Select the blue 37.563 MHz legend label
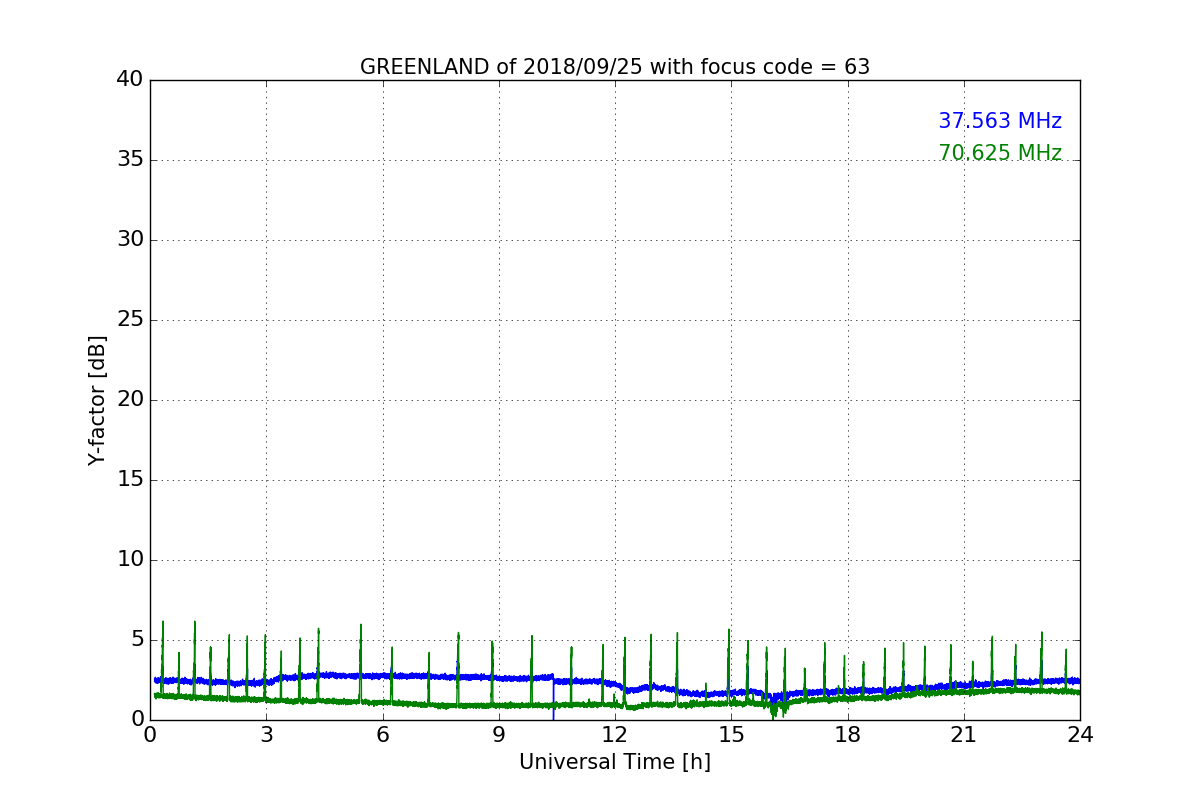This screenshot has height=800, width=1200. point(1000,121)
